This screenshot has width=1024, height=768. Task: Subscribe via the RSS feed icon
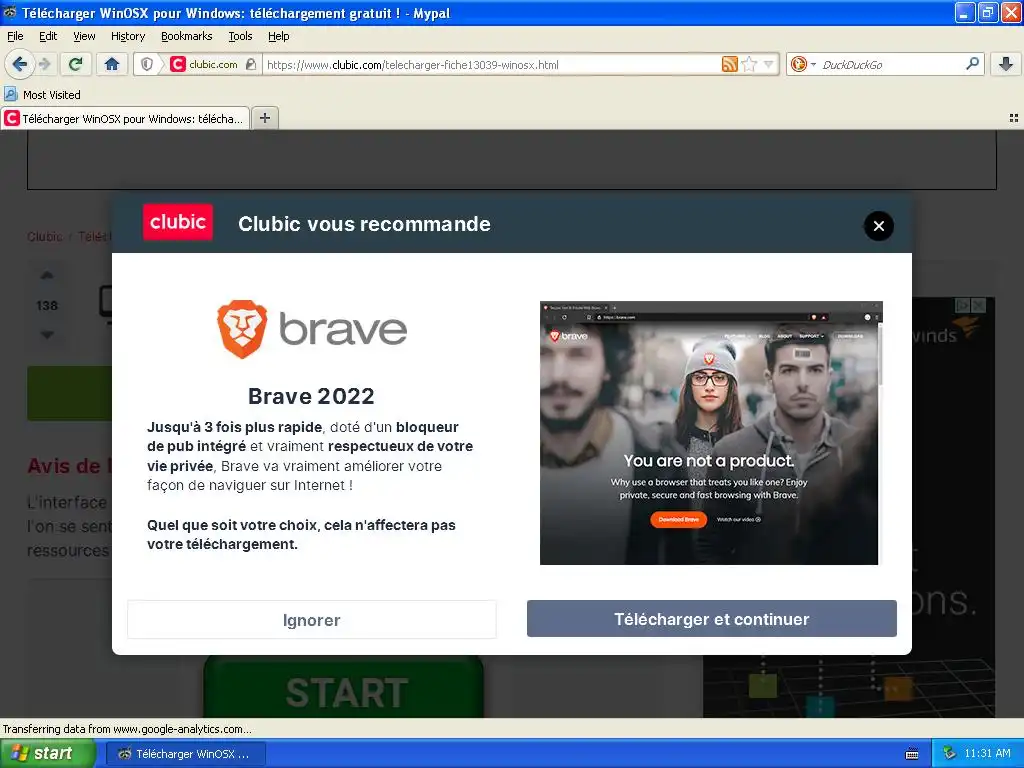729,64
